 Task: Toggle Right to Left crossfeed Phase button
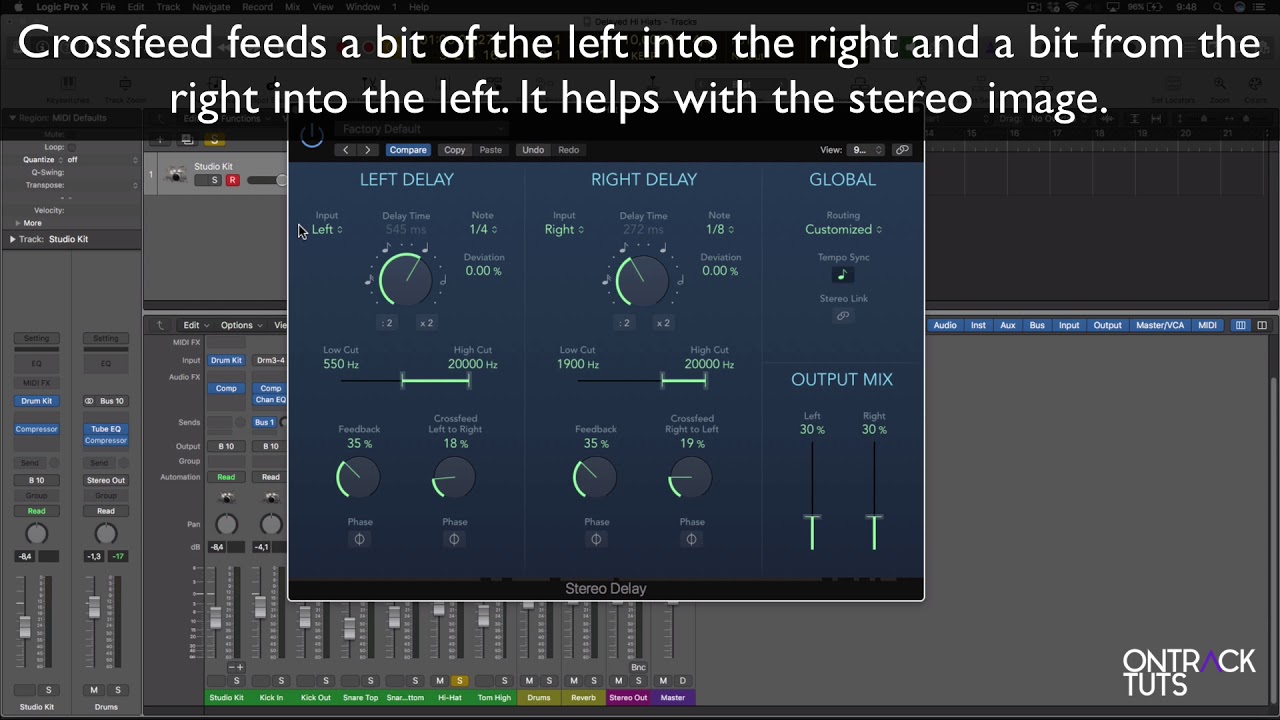click(x=691, y=539)
